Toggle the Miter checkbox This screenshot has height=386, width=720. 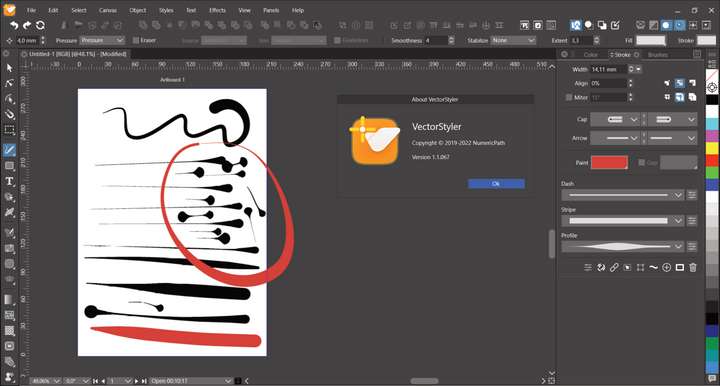pos(569,97)
